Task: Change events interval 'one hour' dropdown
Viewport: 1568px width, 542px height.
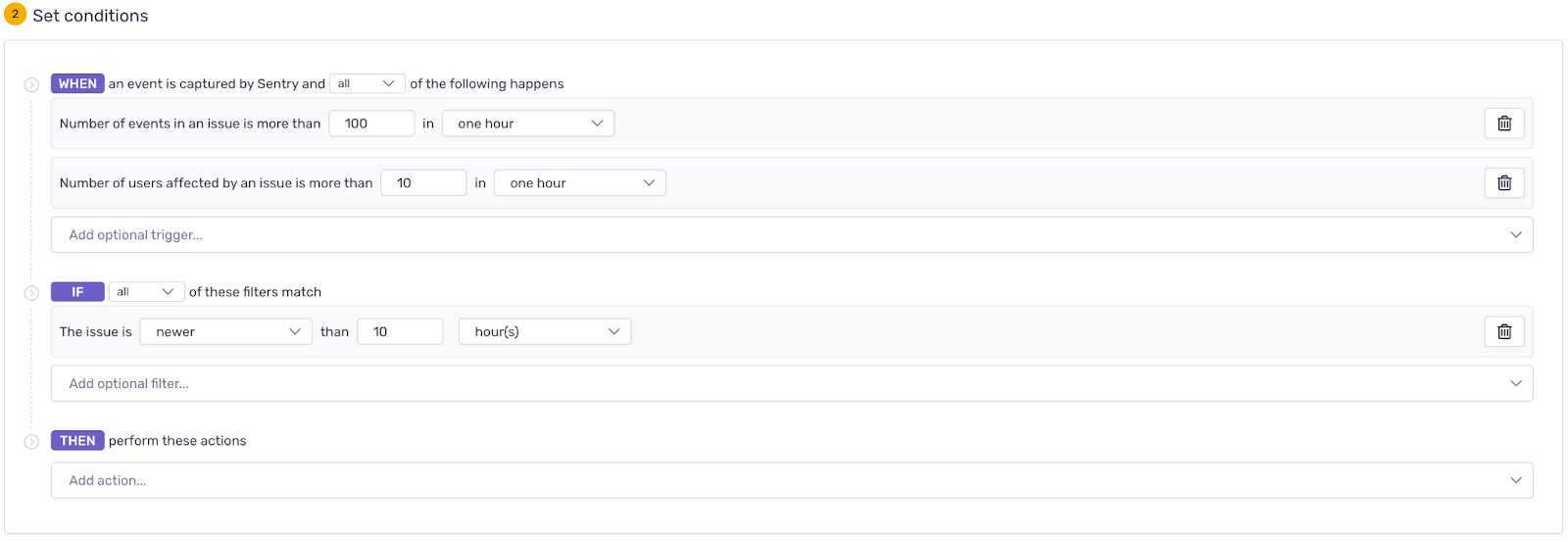Action: tap(528, 123)
